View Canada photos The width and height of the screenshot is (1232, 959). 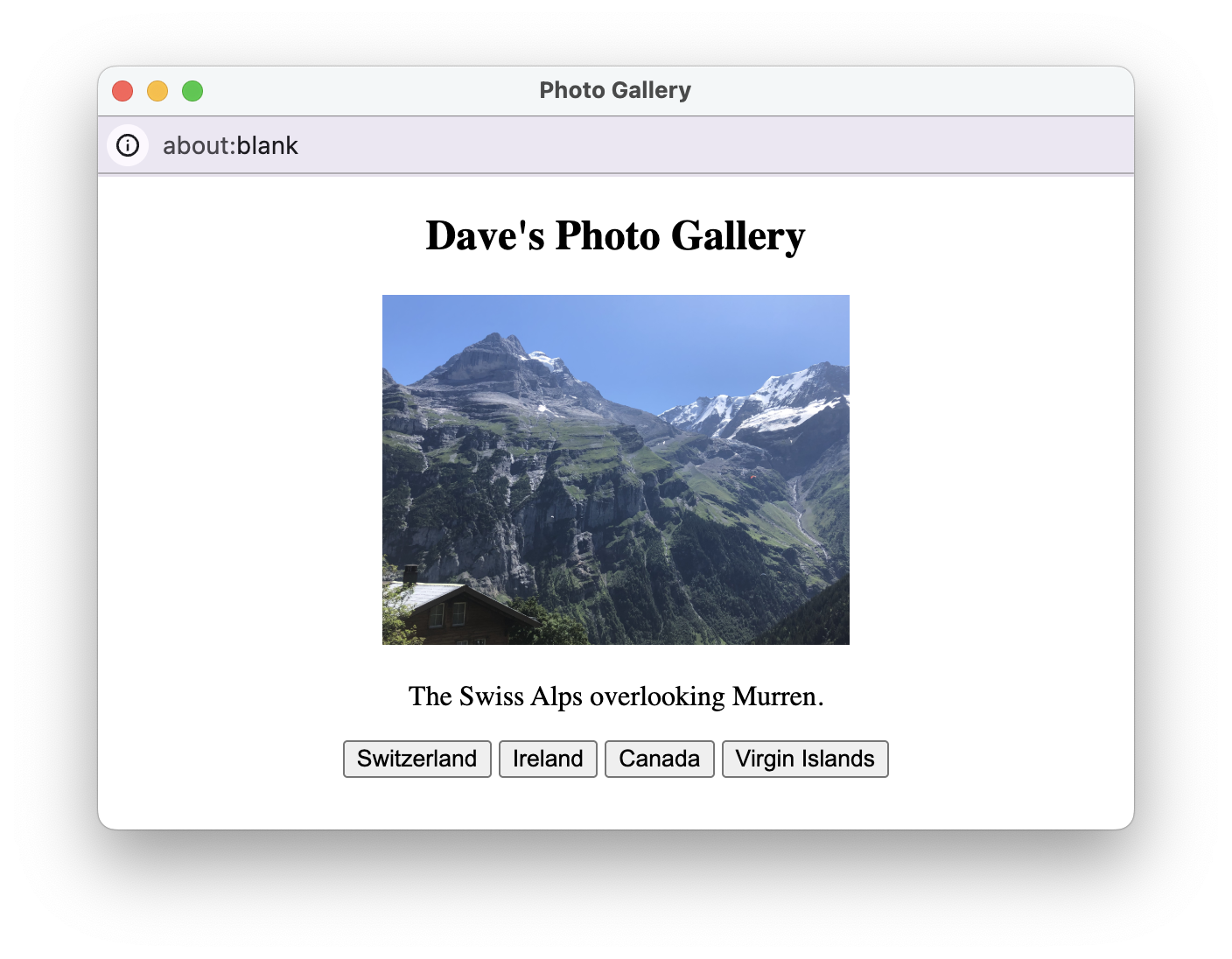[x=659, y=759]
